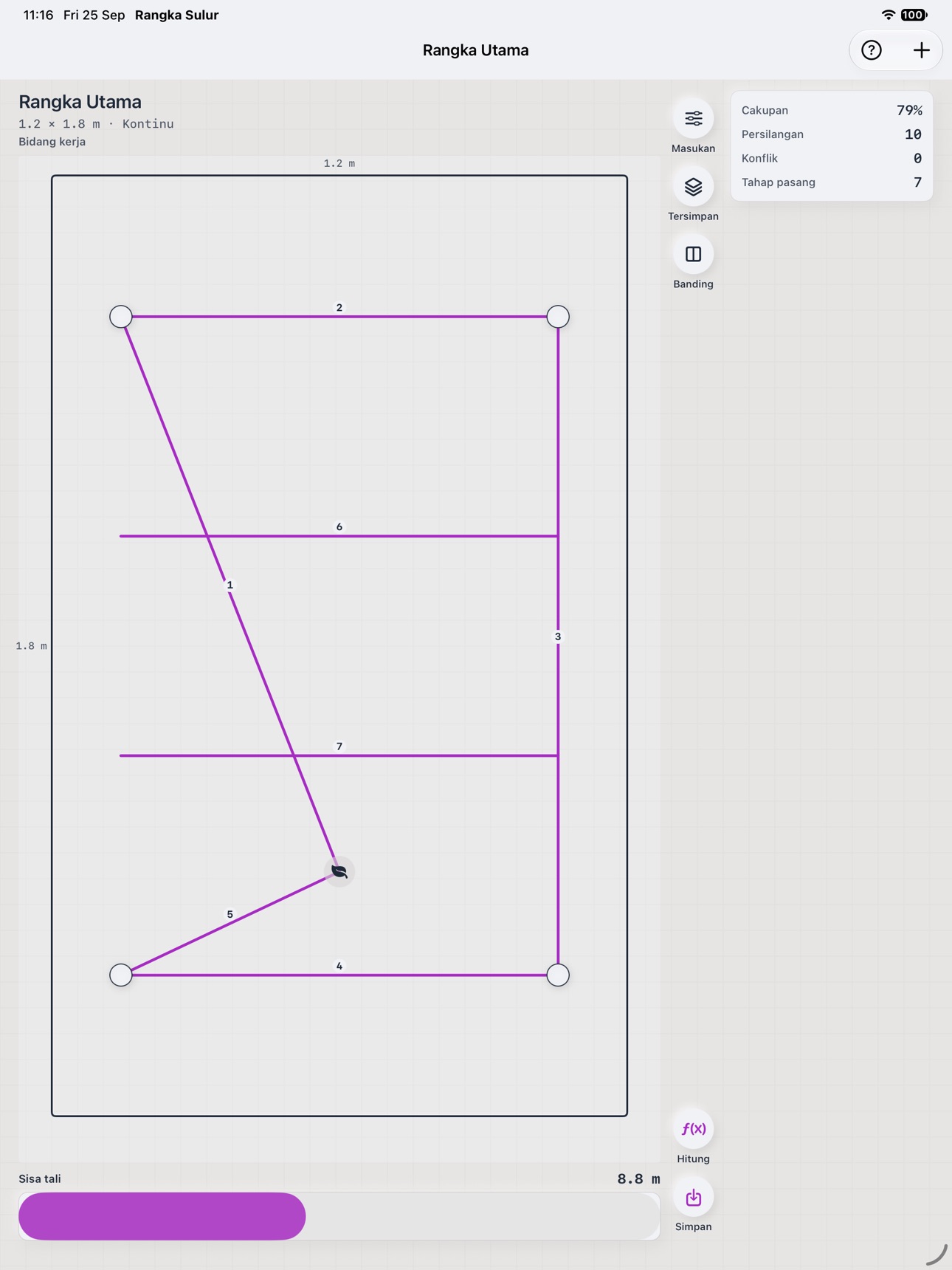Tap the battery indicator in status bar
Image resolution: width=952 pixels, height=1270 pixels.
pos(914,15)
